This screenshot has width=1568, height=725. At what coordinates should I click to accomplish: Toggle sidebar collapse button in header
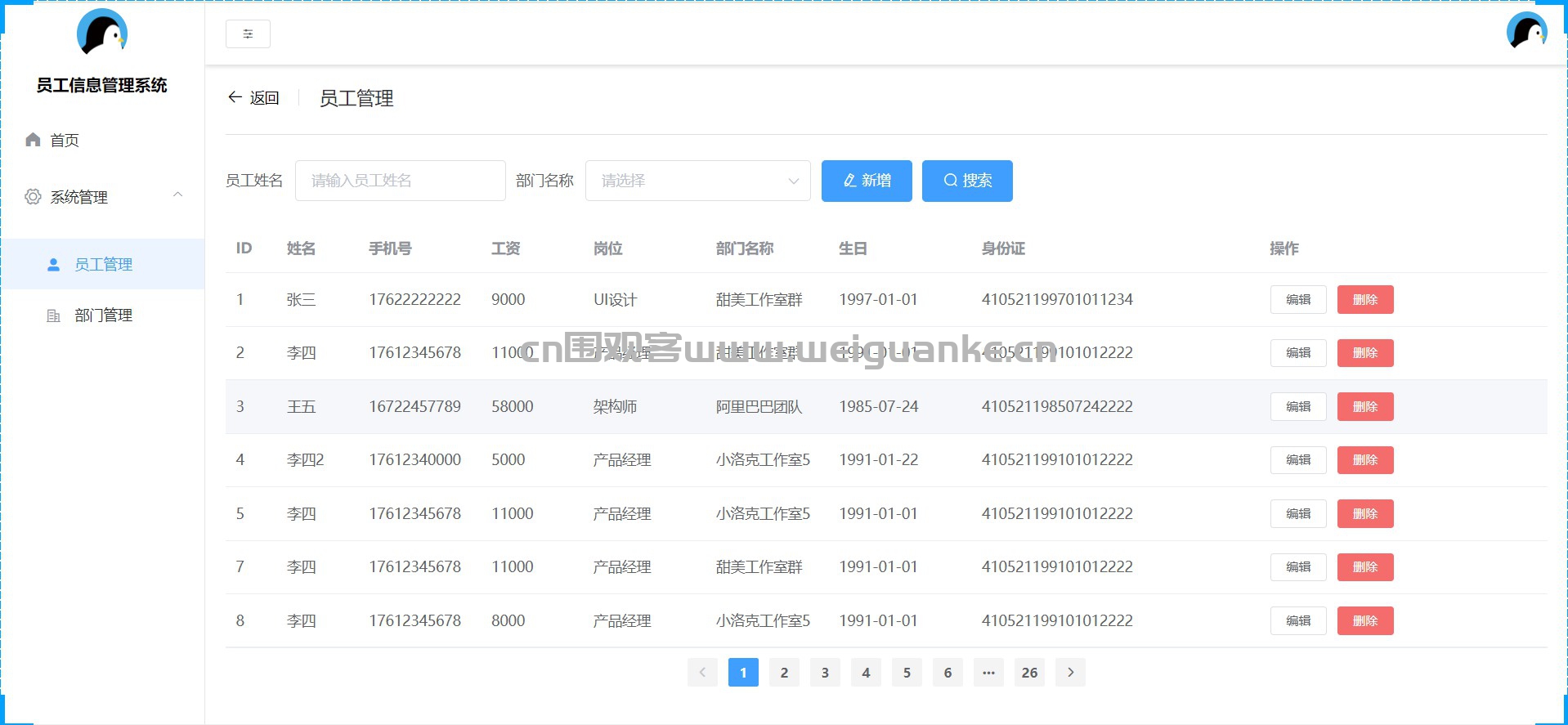coord(248,34)
